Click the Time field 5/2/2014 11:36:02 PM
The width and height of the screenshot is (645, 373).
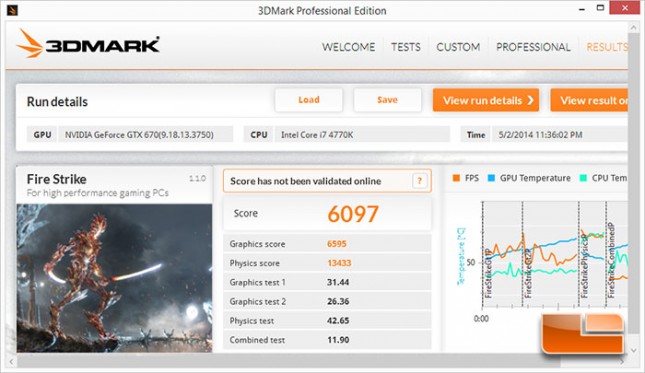tap(559, 134)
